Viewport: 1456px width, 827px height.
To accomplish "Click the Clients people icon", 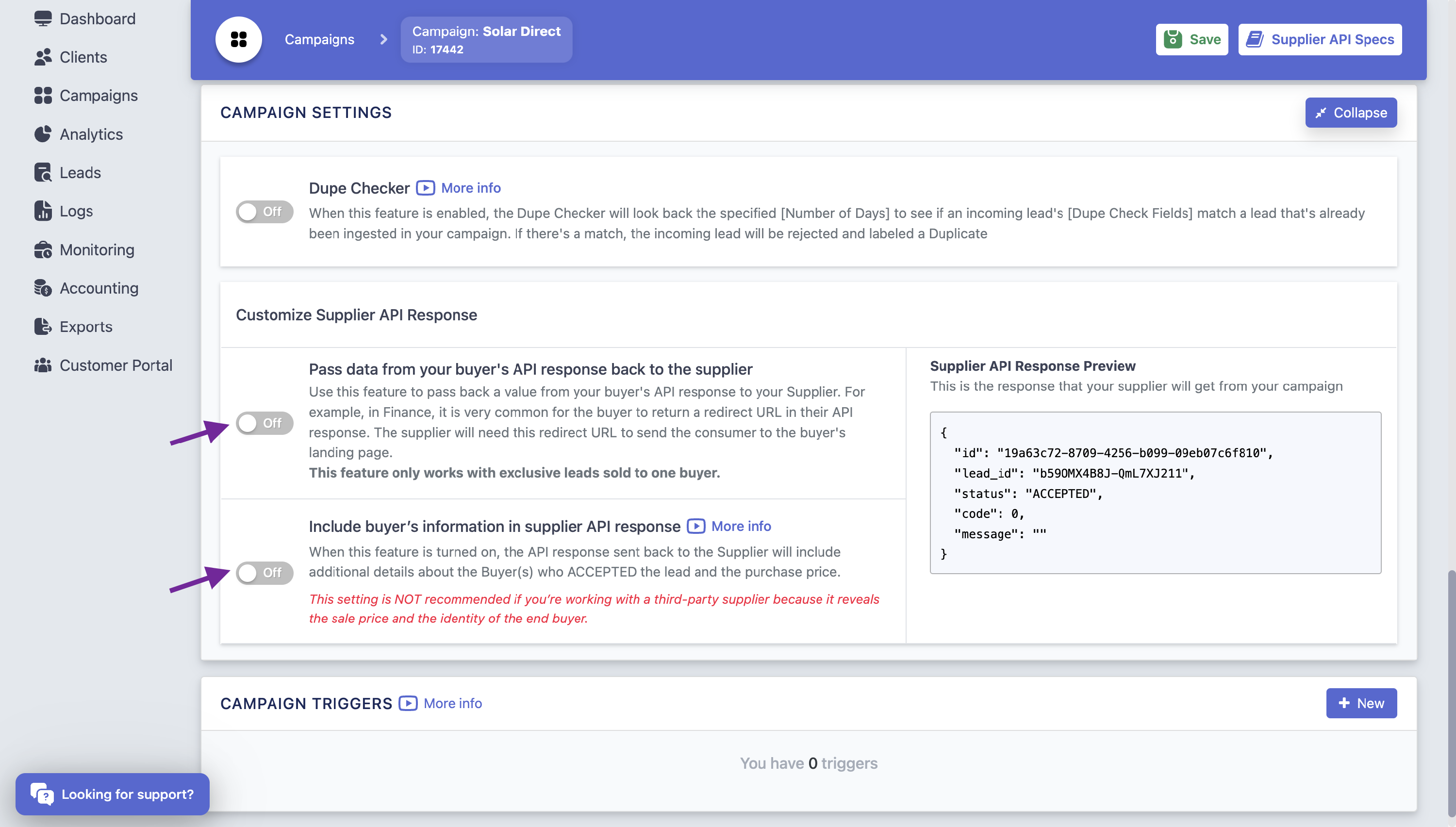I will click(43, 57).
